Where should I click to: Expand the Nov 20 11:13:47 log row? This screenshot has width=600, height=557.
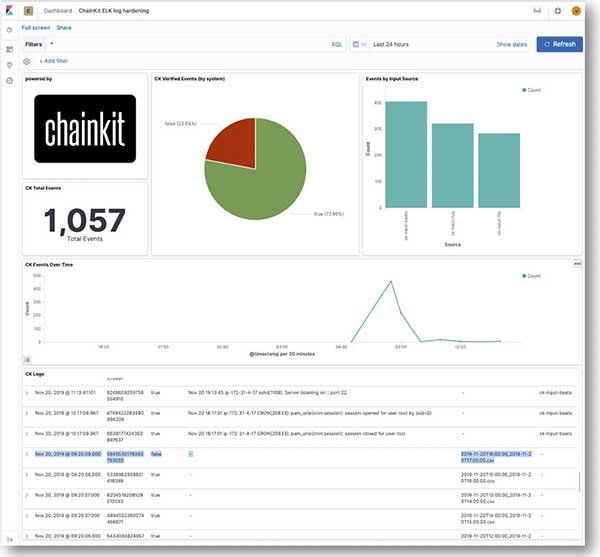[x=27, y=394]
